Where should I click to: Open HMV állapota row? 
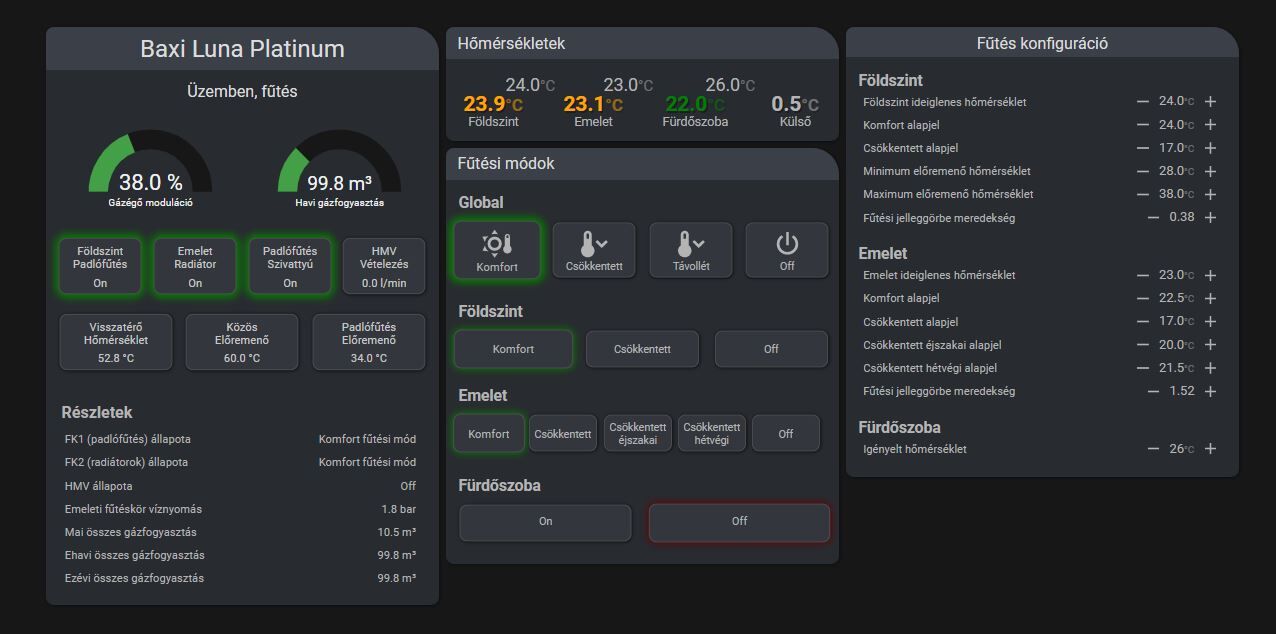[x=241, y=486]
